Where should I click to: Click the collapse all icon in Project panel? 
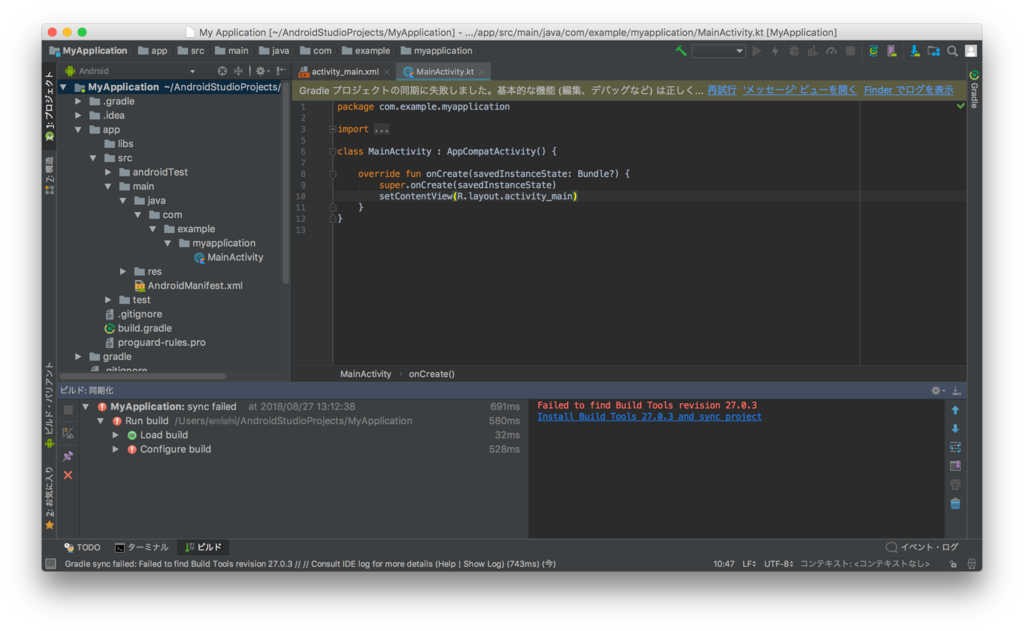coord(238,71)
